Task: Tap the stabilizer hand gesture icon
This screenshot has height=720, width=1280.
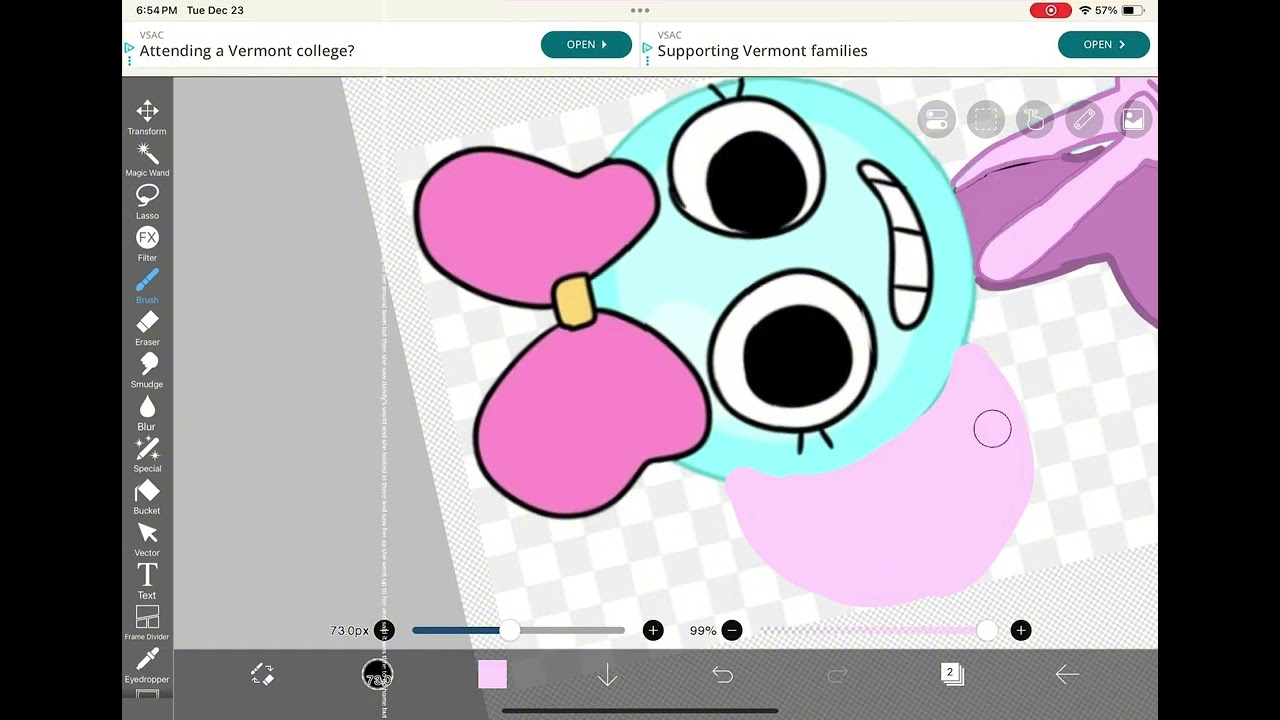Action: [x=1035, y=120]
